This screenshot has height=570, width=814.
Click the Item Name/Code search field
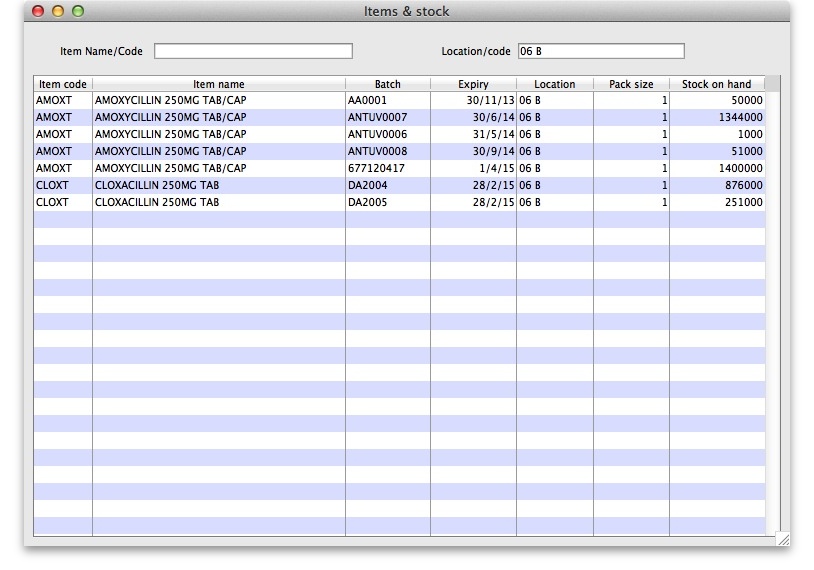pos(253,51)
